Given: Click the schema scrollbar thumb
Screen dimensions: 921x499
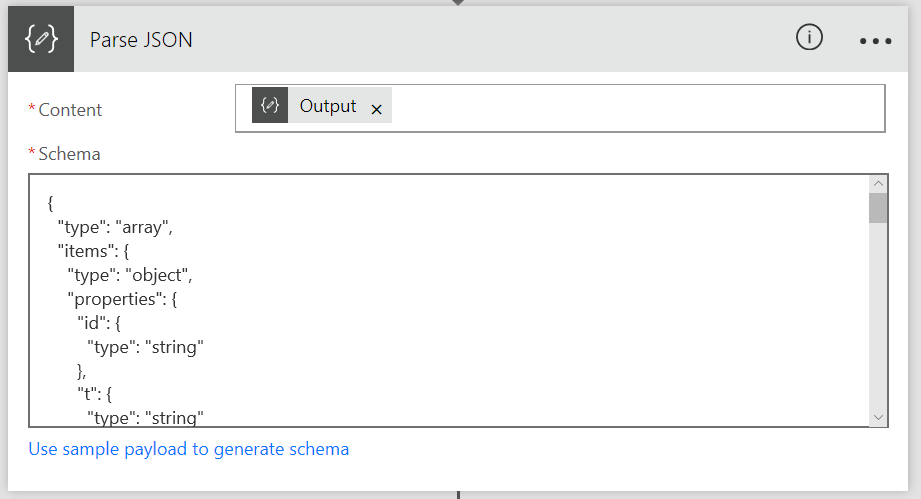Looking at the screenshot, I should click(x=878, y=208).
